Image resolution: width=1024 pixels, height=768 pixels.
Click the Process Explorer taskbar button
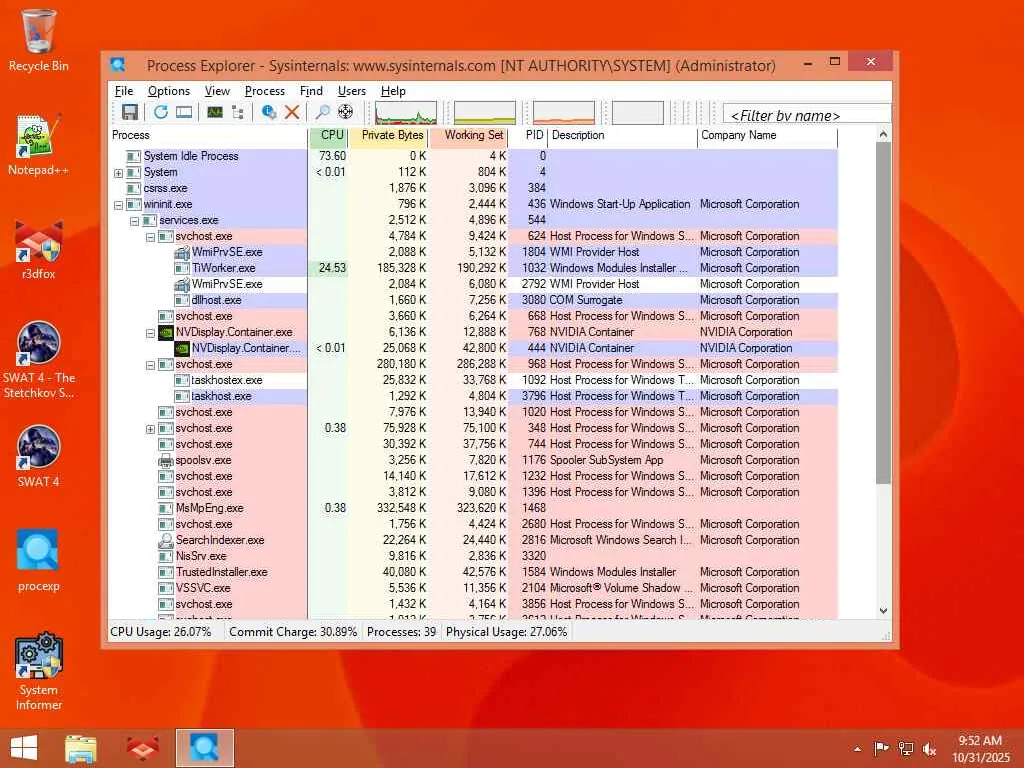point(204,748)
